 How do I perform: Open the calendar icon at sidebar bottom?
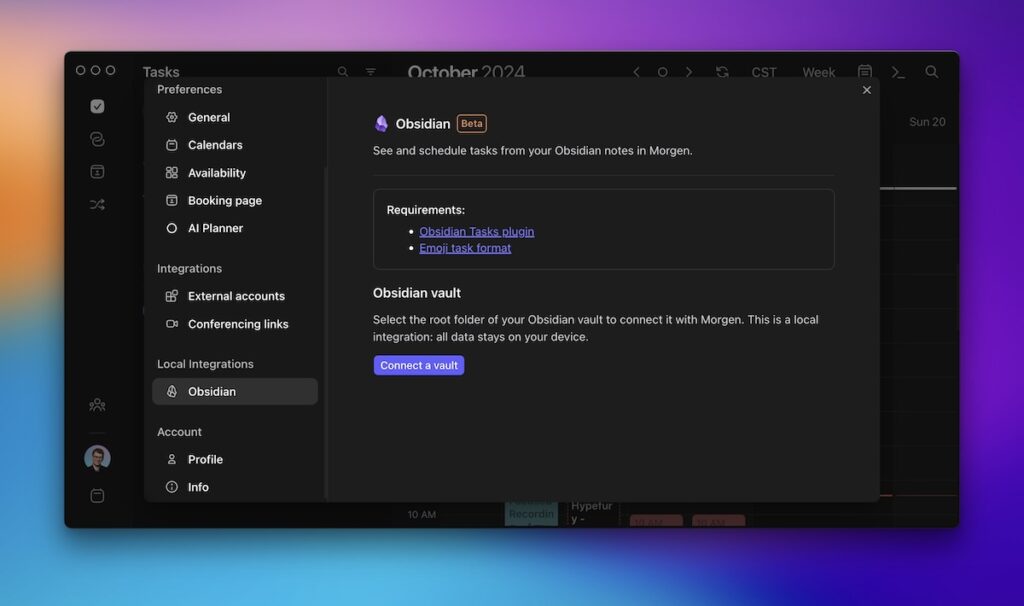(97, 494)
